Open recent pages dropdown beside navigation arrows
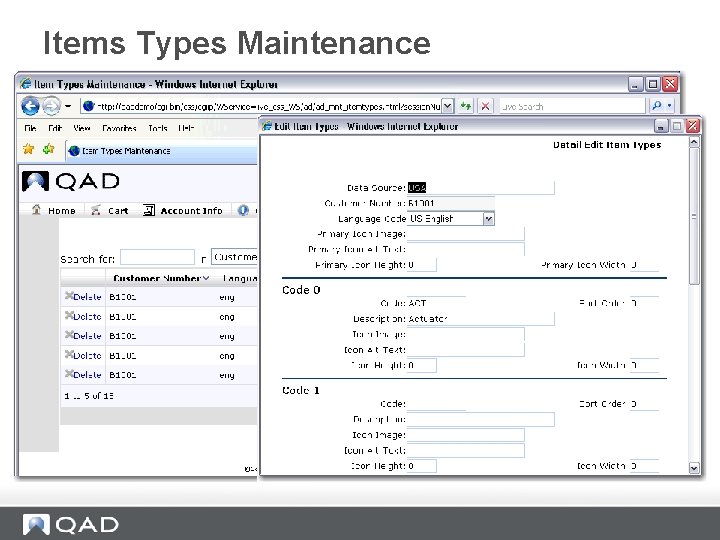 tap(68, 106)
